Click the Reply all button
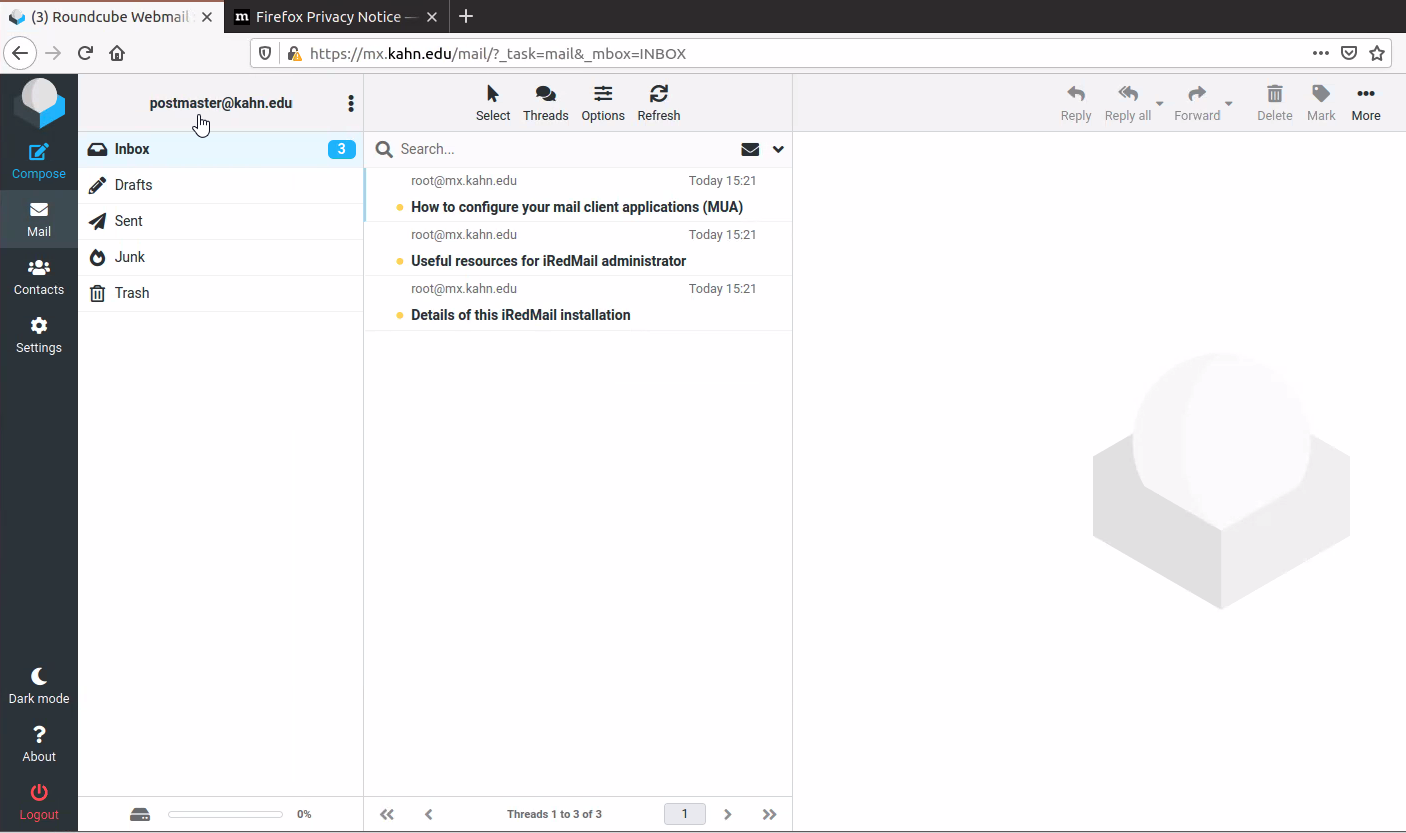Image resolution: width=1406 pixels, height=833 pixels. coord(1128,103)
